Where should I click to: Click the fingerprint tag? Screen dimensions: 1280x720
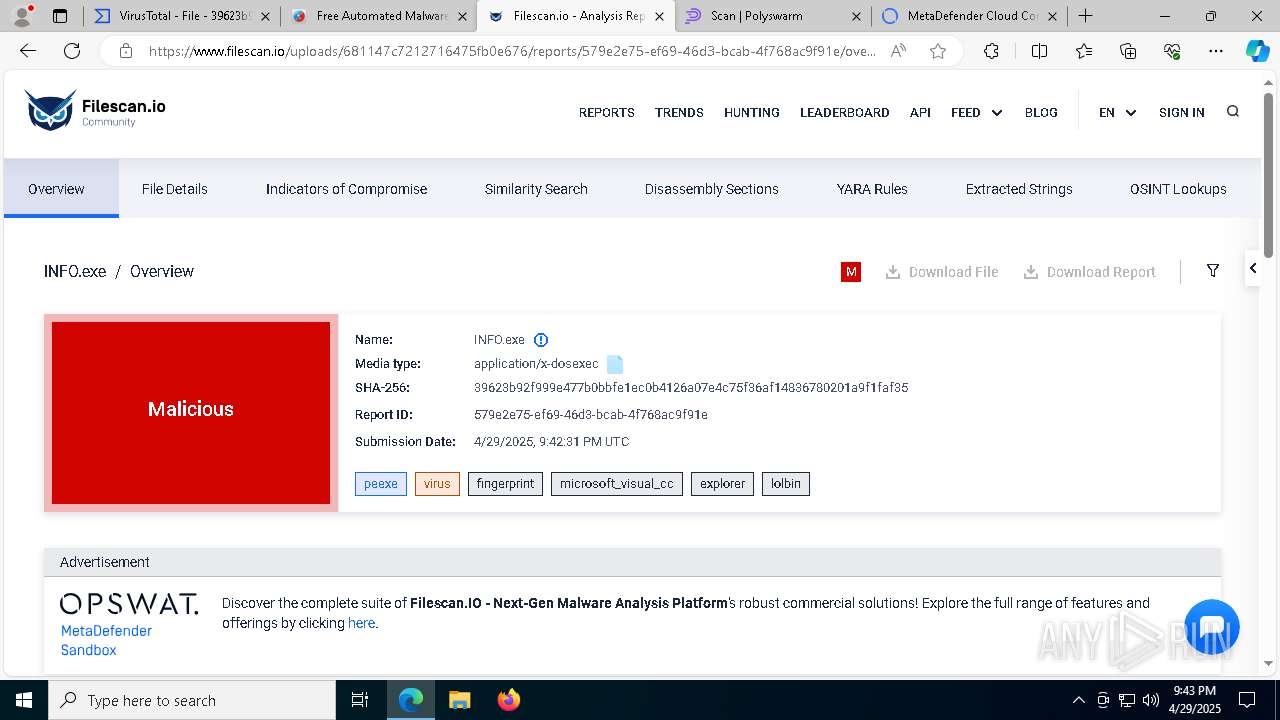506,484
